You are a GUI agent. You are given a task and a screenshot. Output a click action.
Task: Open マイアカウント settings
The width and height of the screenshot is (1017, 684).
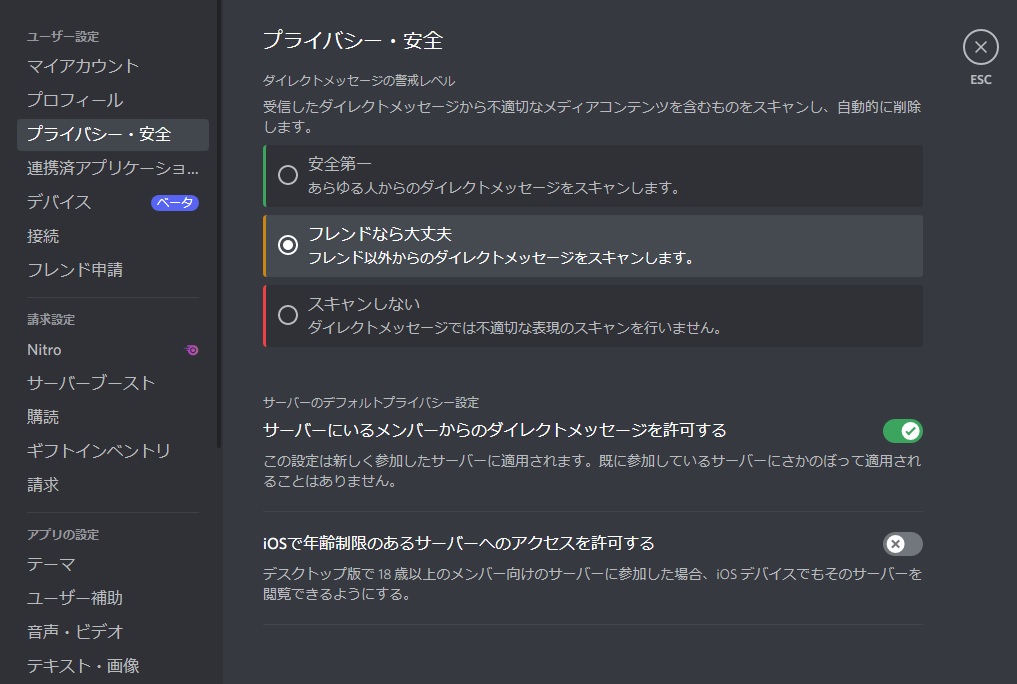[83, 66]
